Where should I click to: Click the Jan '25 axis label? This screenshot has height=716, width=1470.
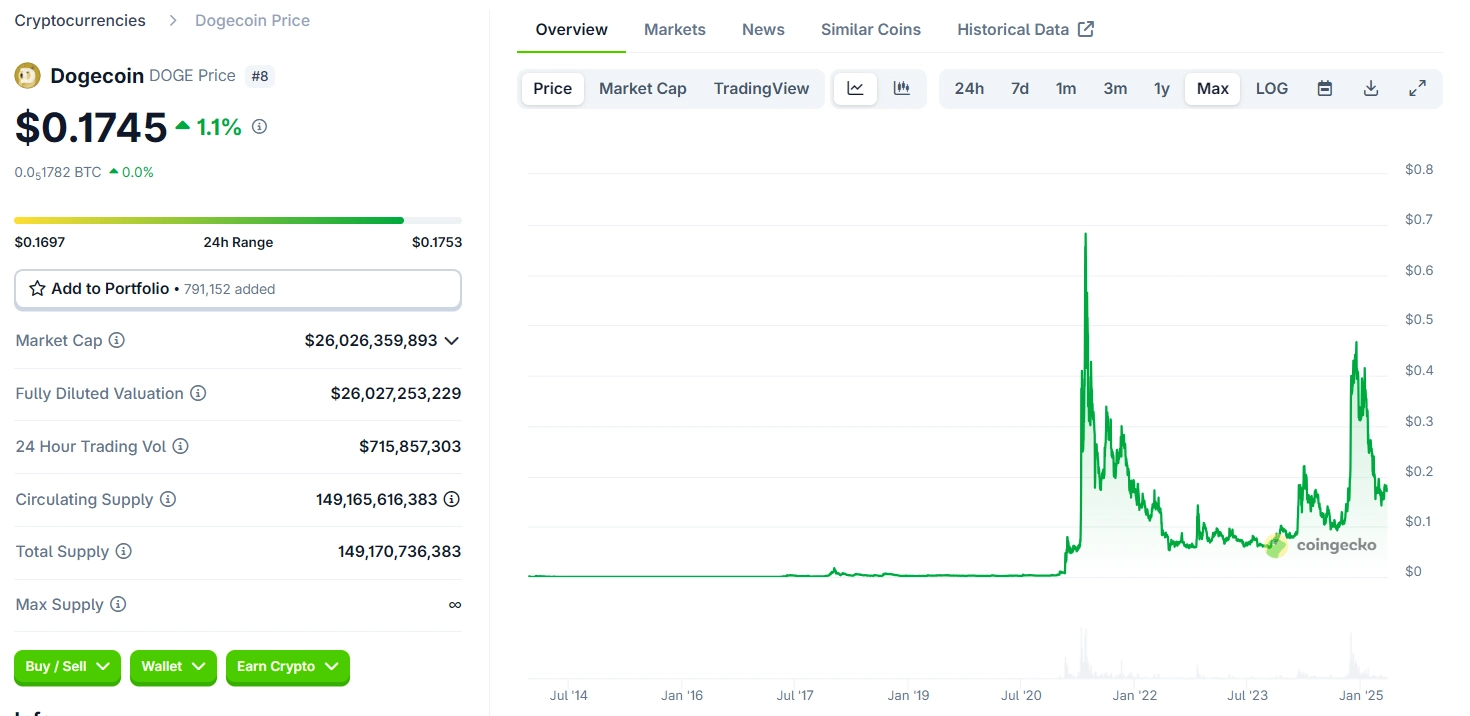point(1362,695)
